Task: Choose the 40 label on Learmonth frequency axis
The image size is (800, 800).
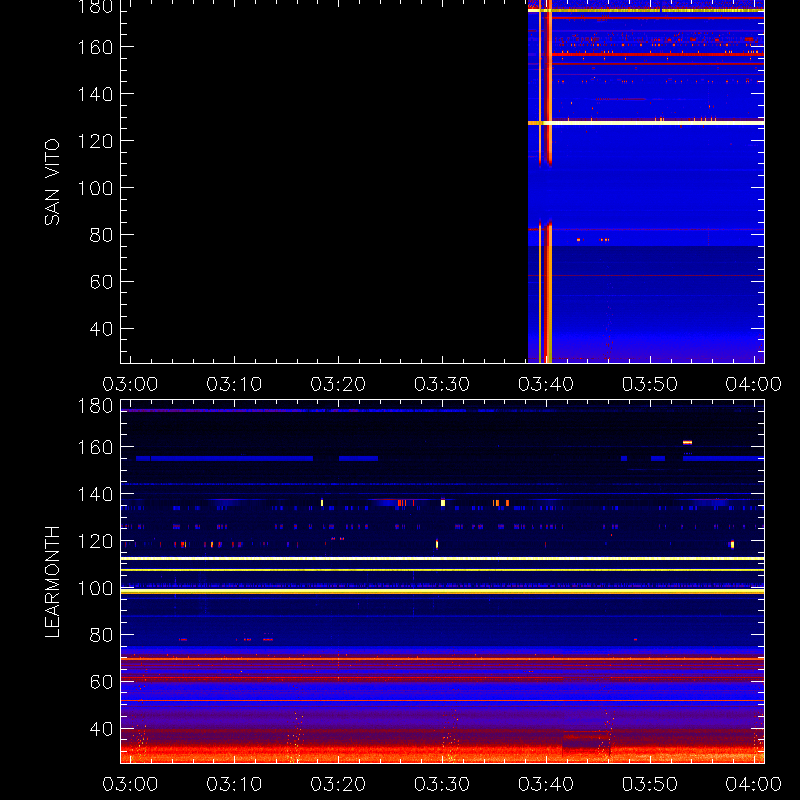Action: [x=102, y=729]
